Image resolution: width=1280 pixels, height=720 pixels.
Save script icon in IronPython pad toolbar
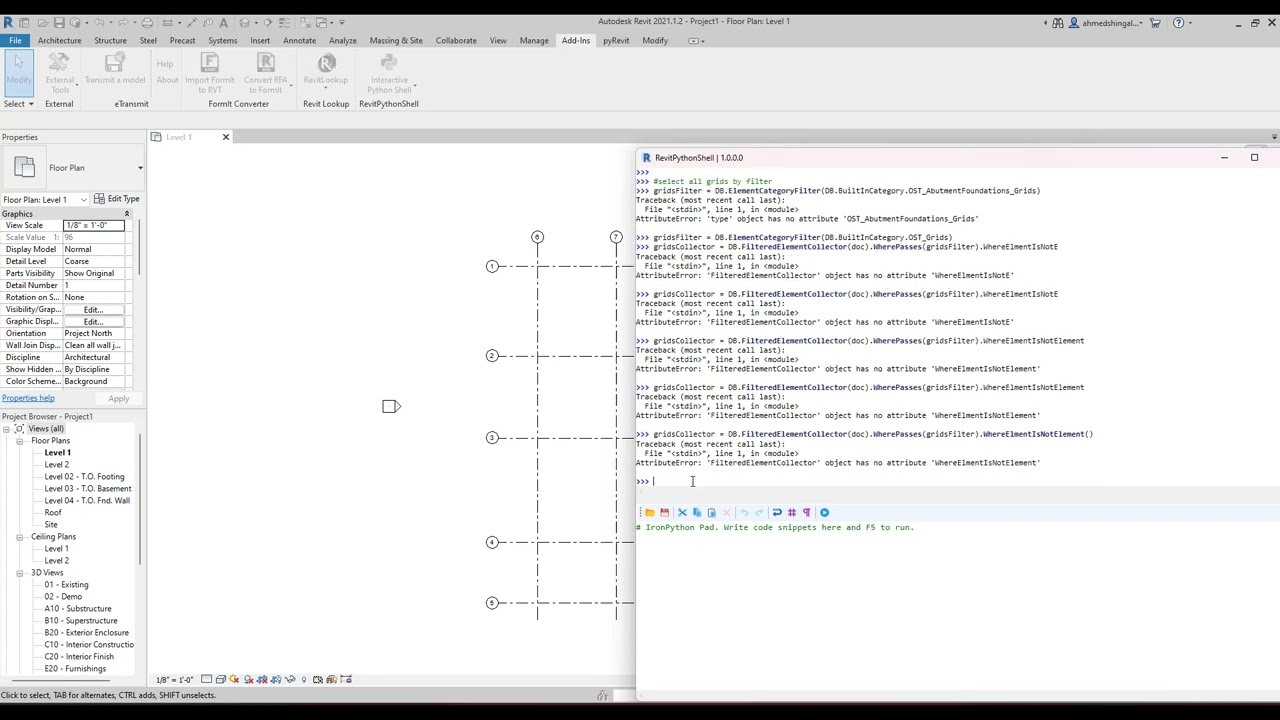click(664, 512)
